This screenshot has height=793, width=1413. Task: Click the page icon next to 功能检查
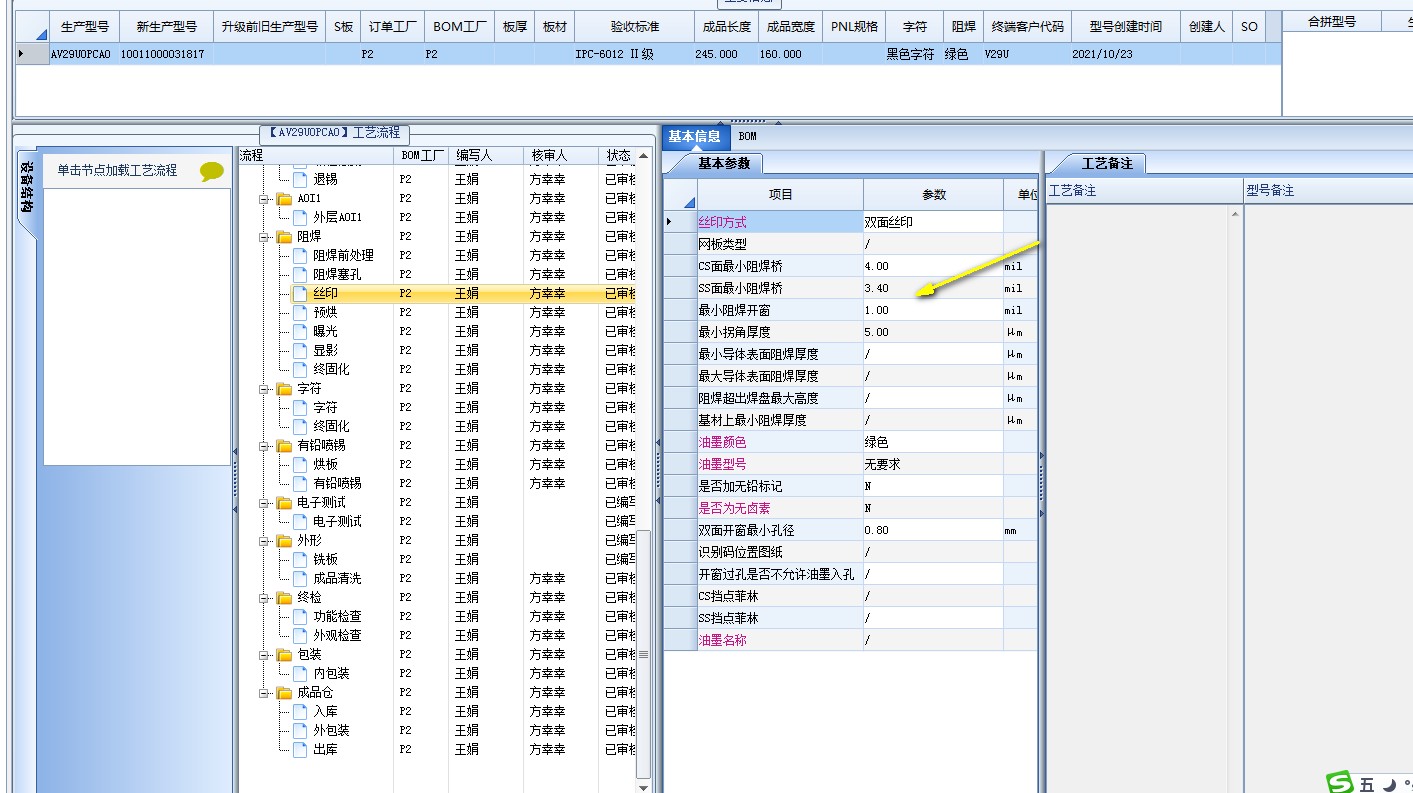300,616
